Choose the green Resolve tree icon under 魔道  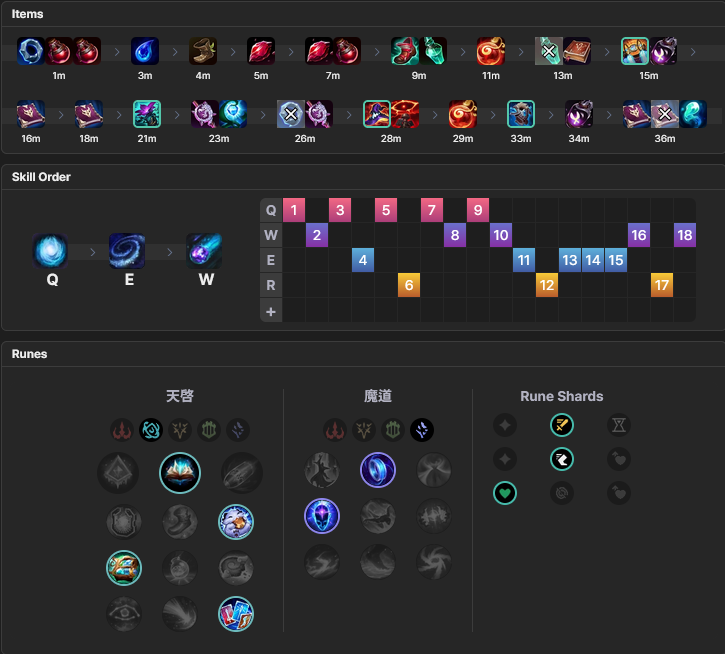(x=393, y=430)
